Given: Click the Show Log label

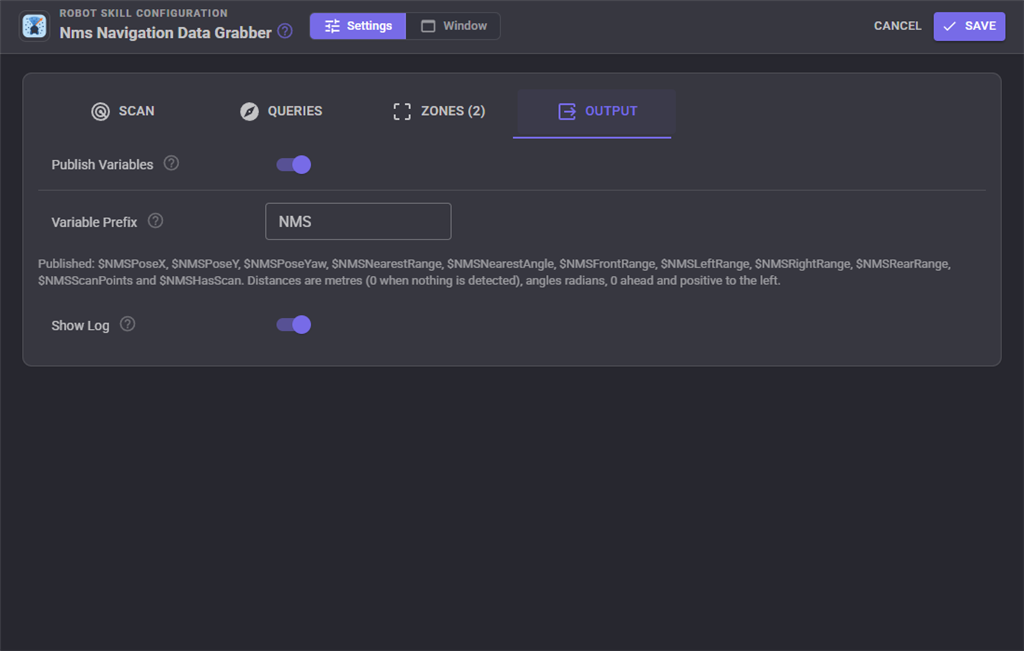Looking at the screenshot, I should (80, 325).
